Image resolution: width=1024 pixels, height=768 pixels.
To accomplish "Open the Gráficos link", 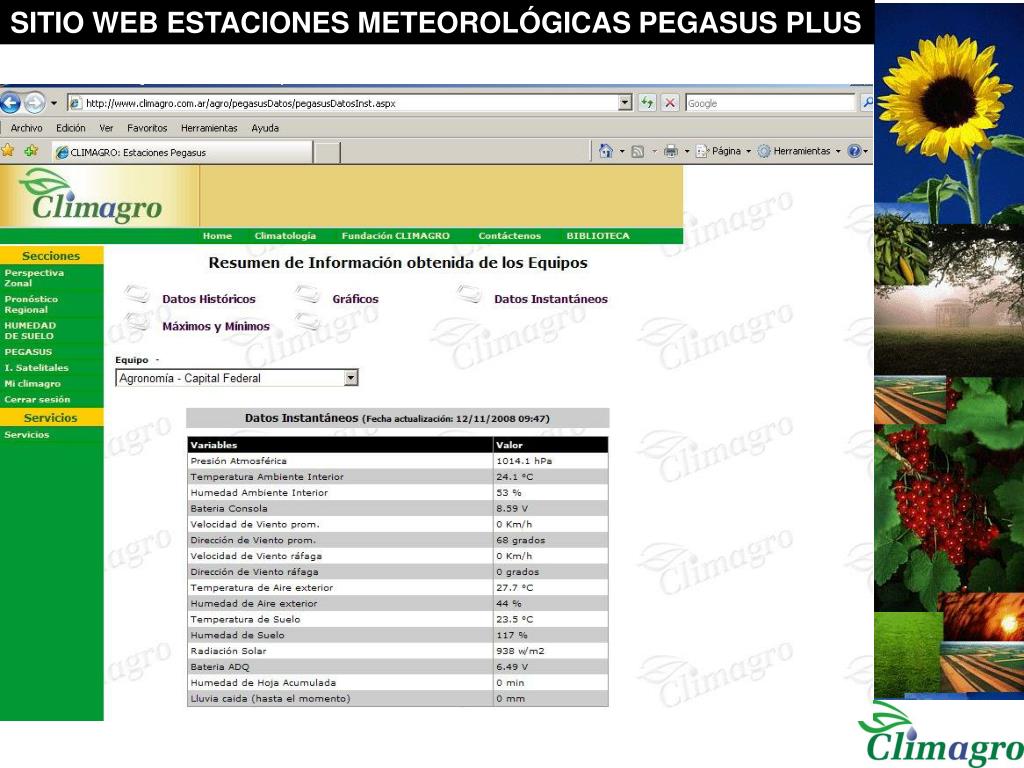I will pyautogui.click(x=355, y=299).
